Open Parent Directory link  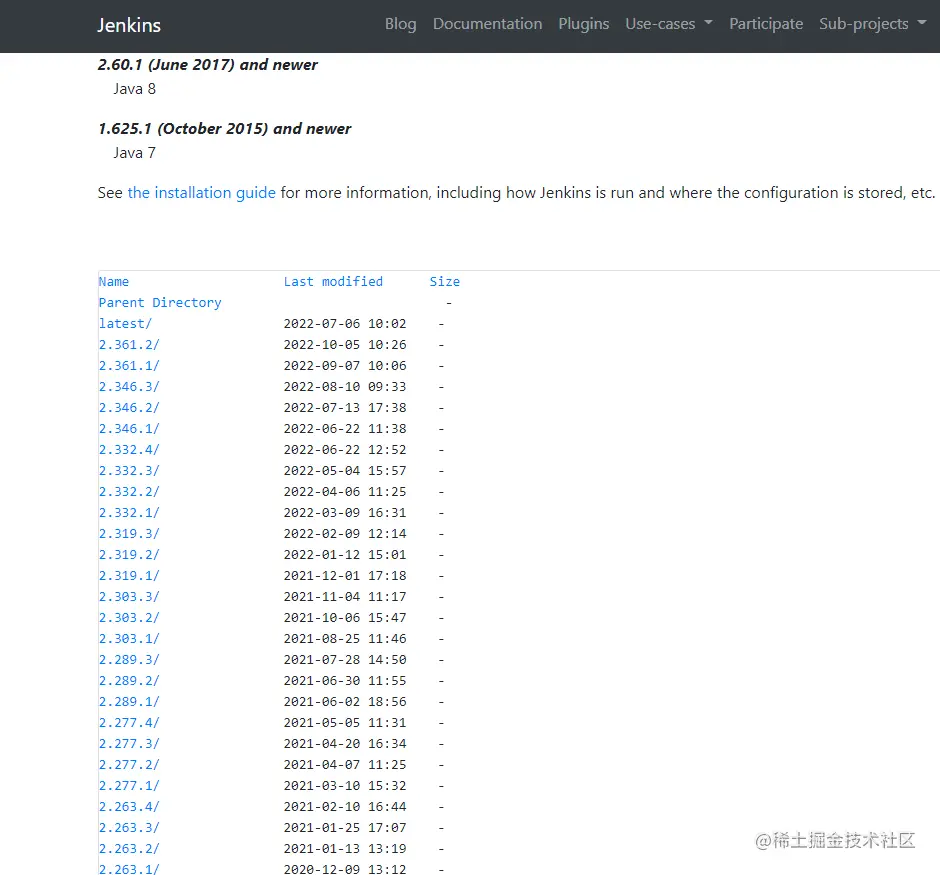click(160, 303)
